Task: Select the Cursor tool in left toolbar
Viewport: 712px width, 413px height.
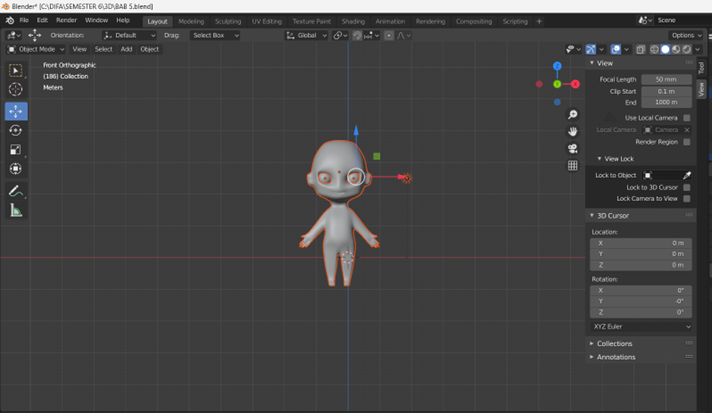Action: 15,89
